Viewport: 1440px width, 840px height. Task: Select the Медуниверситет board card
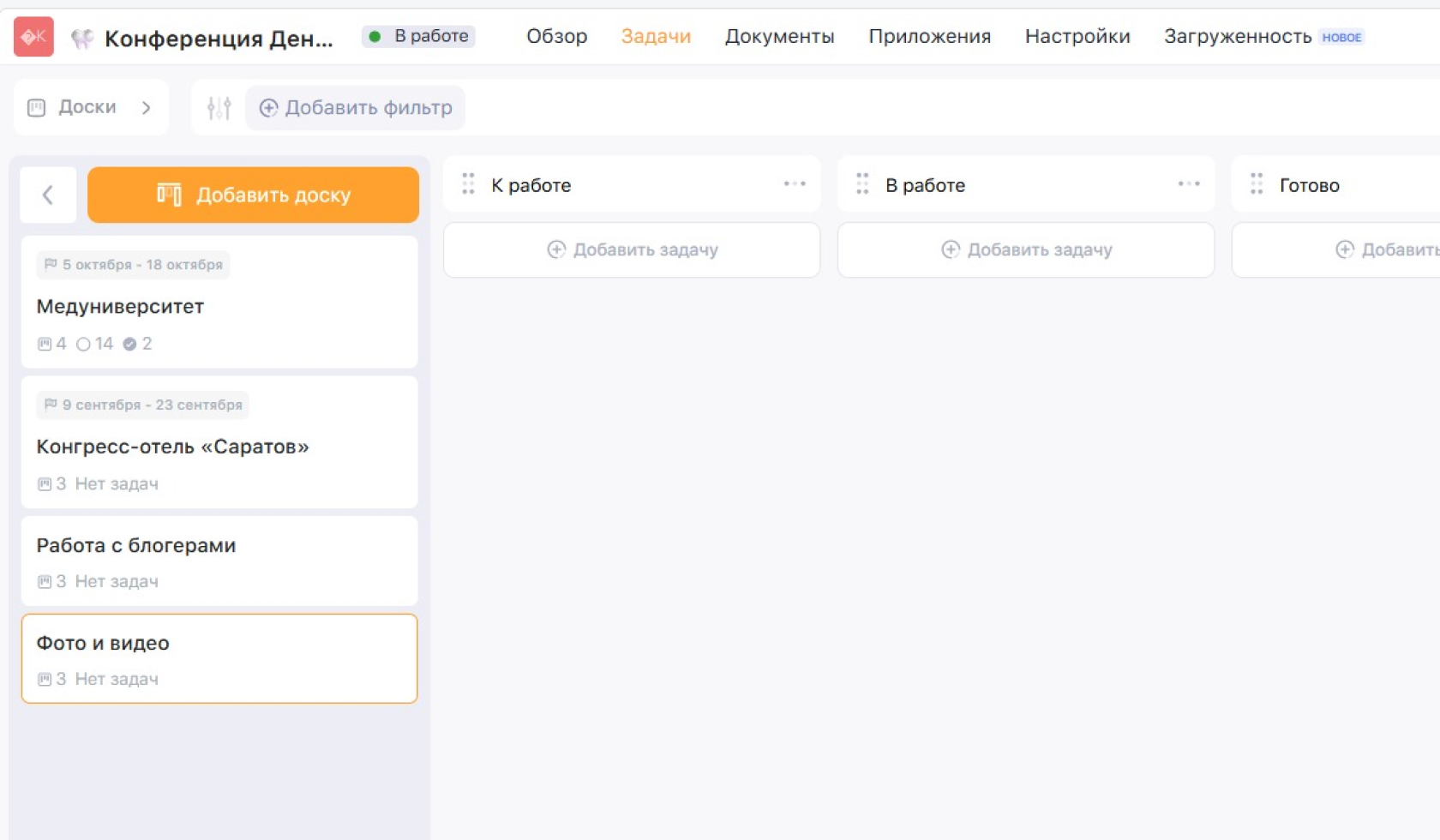[219, 302]
